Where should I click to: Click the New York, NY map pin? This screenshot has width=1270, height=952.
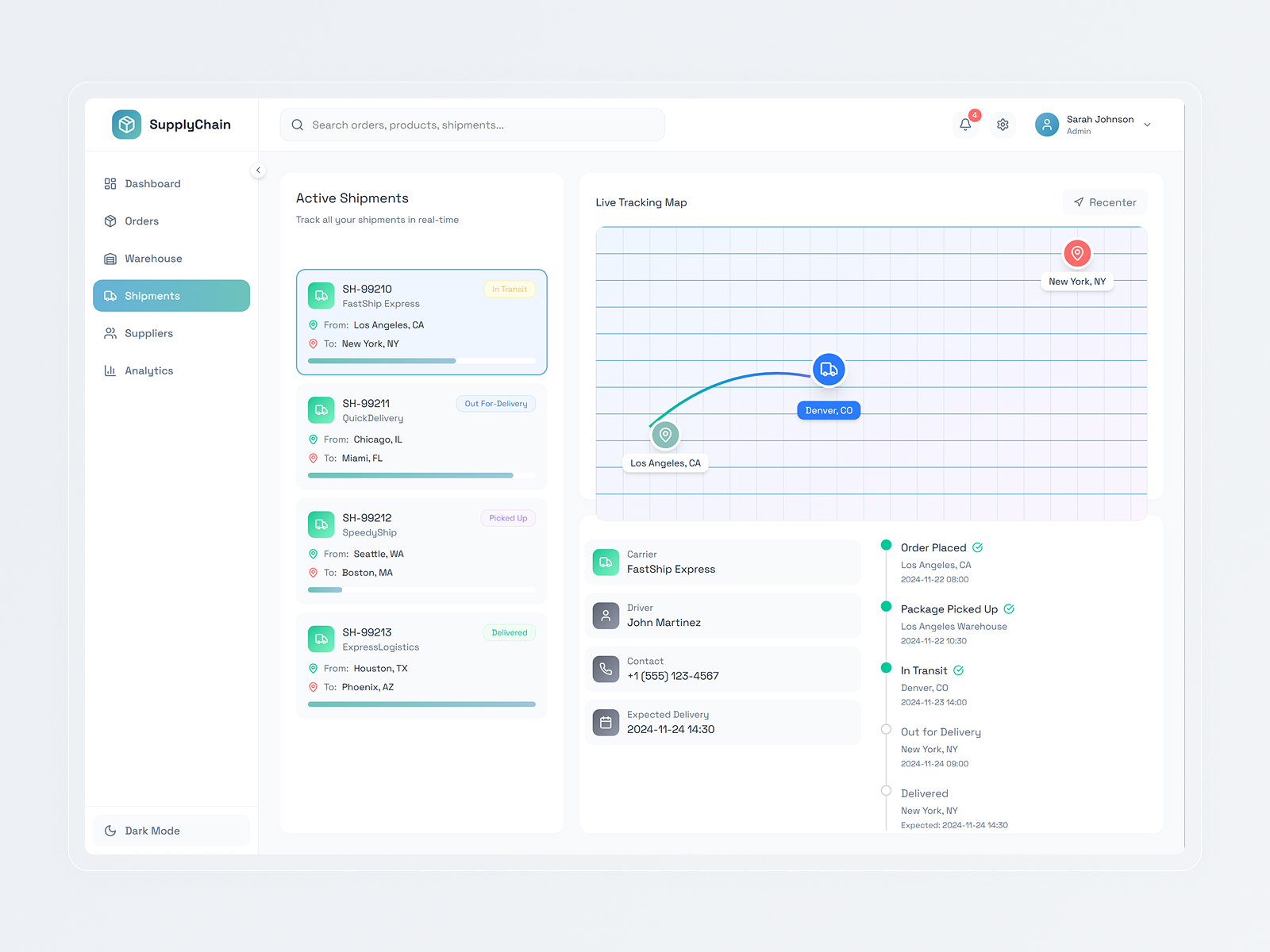click(x=1077, y=254)
